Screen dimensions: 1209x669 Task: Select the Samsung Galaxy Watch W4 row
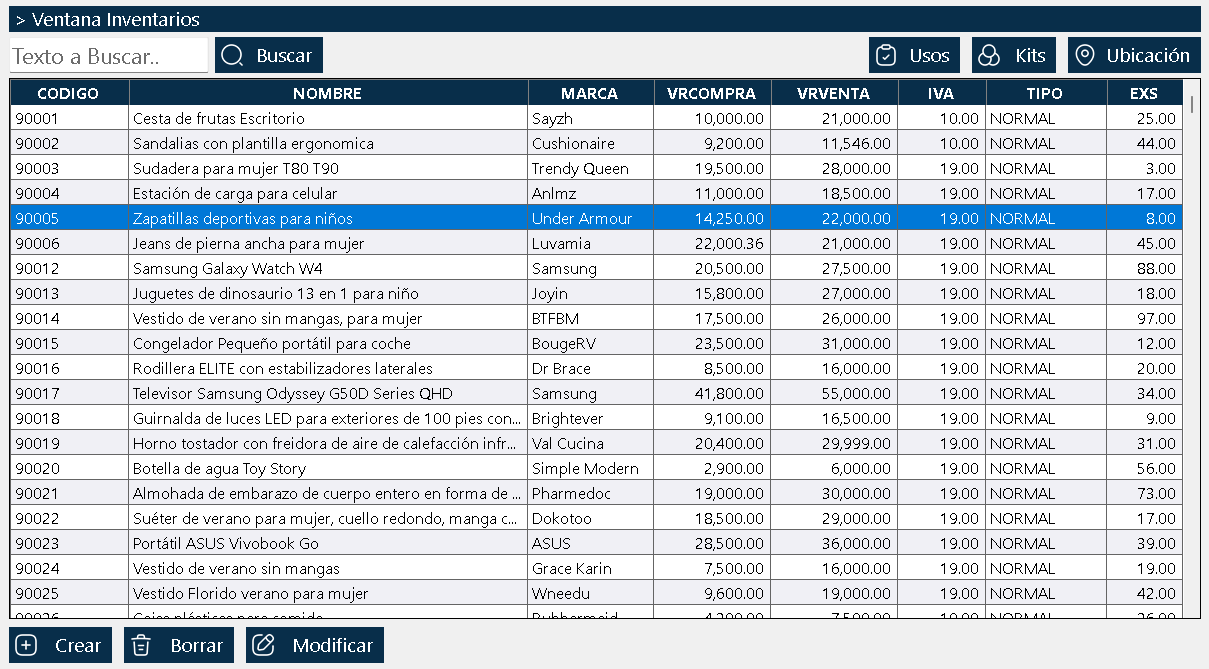(x=596, y=268)
